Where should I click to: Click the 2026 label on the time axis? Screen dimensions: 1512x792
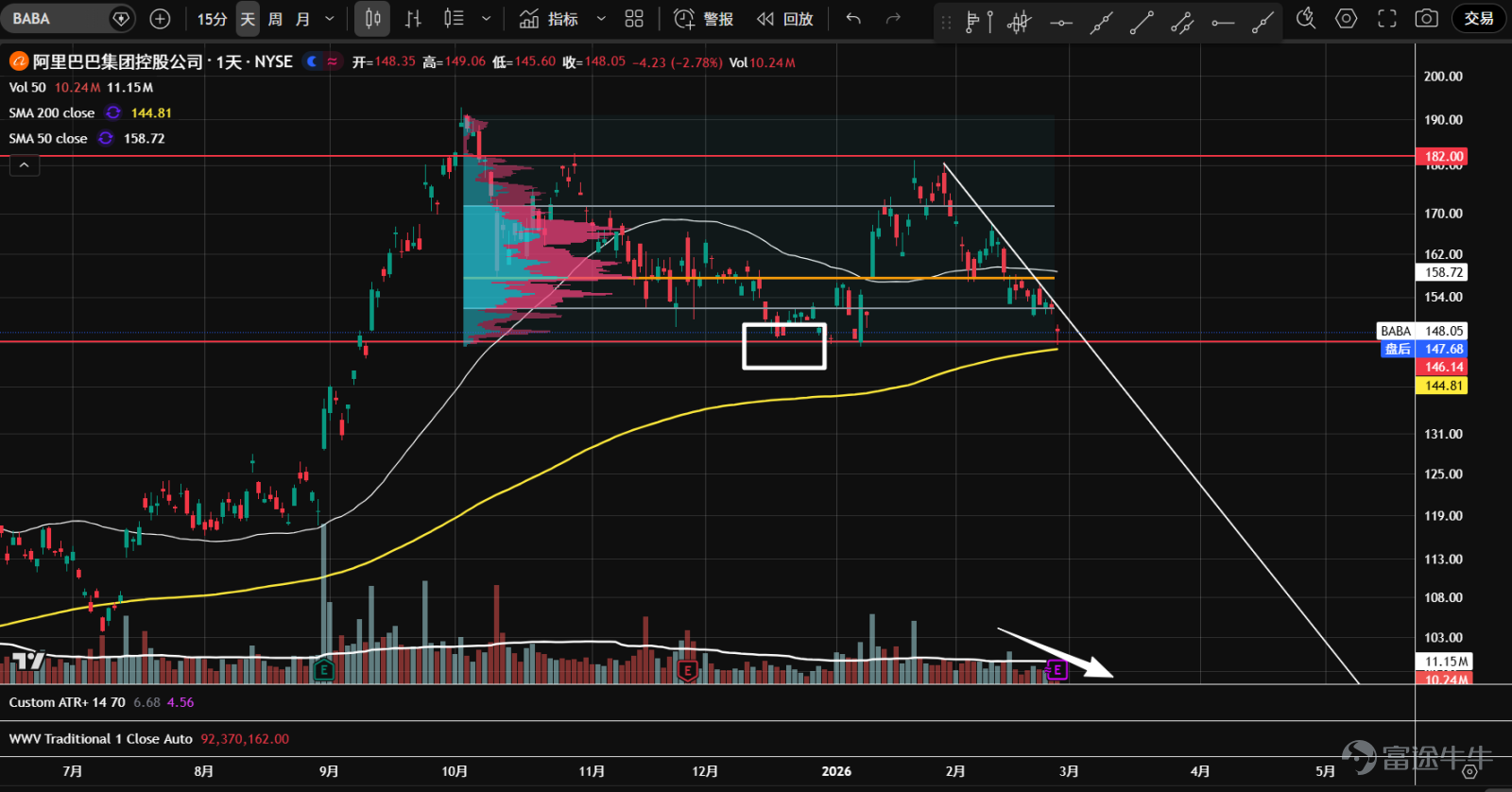pos(836,771)
